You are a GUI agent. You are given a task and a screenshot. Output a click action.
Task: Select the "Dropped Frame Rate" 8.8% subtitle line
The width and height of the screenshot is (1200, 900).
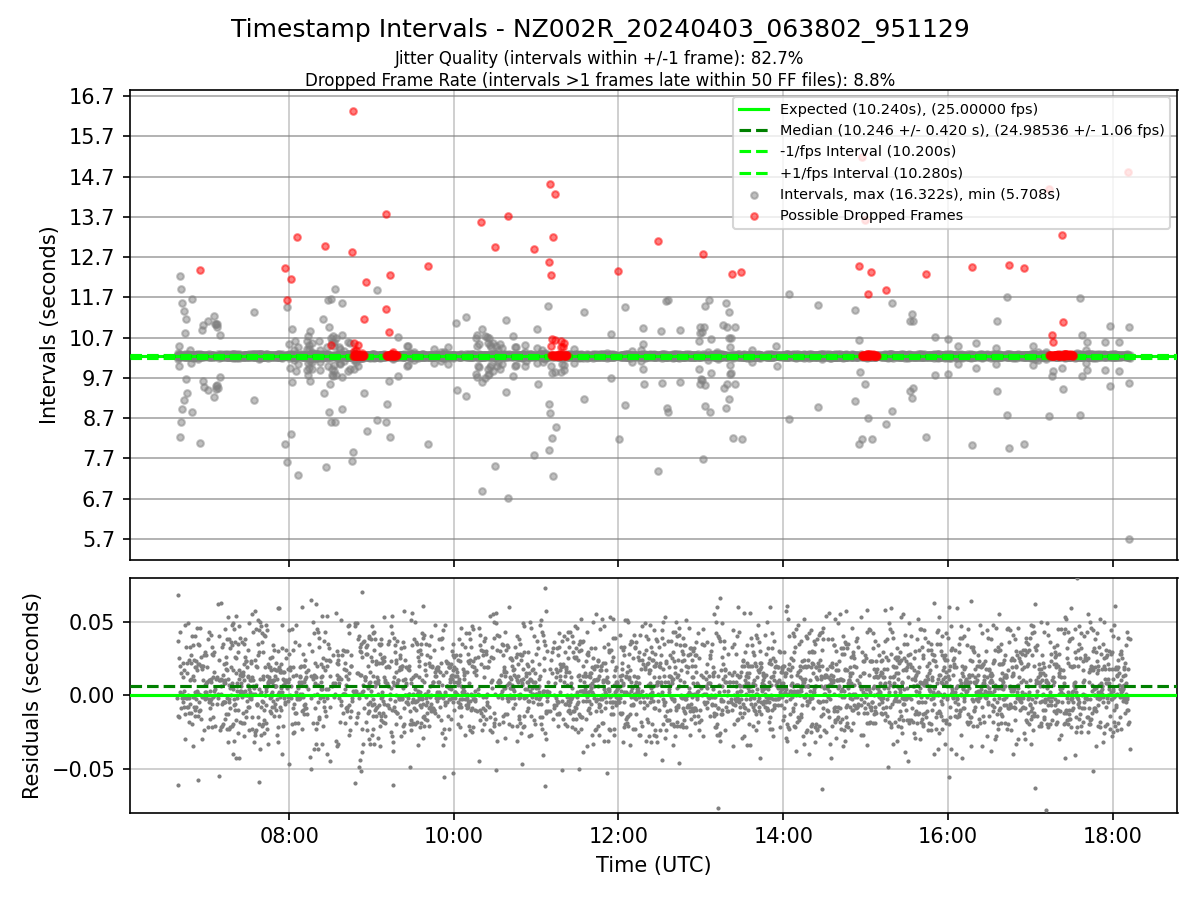click(600, 79)
